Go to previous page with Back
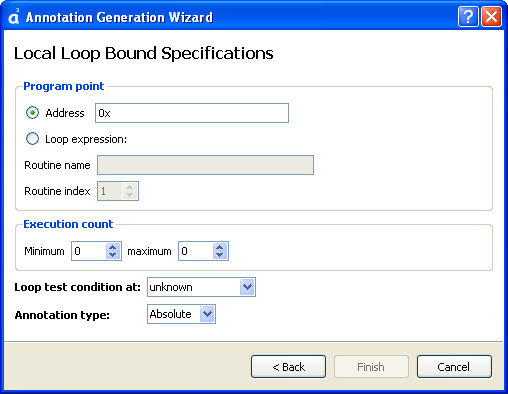 click(x=288, y=366)
